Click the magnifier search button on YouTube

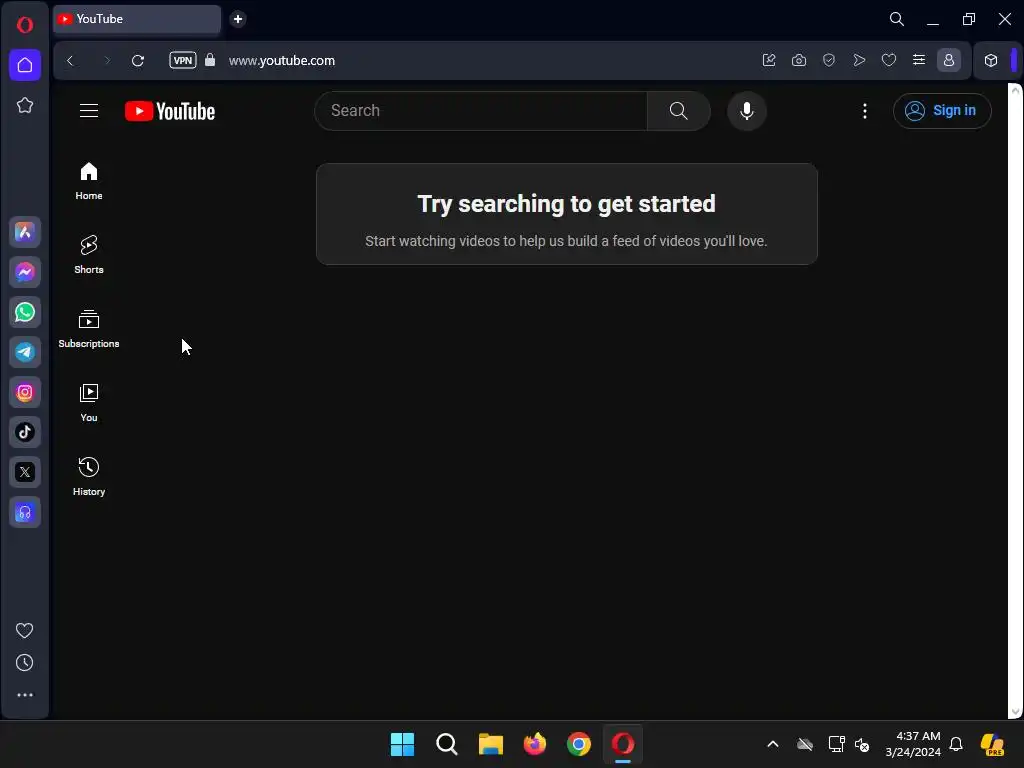(679, 111)
